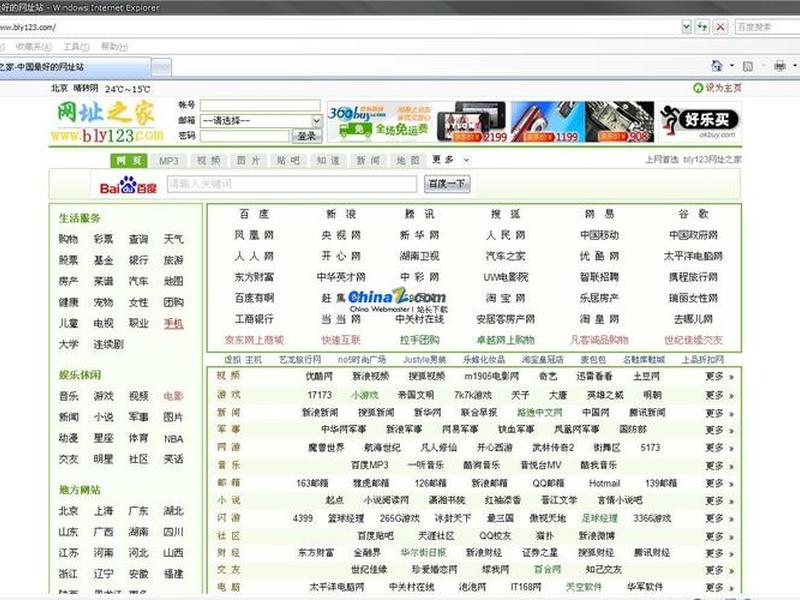The image size is (800, 600).
Task: Select the 贴吧 search tab
Action: click(288, 161)
